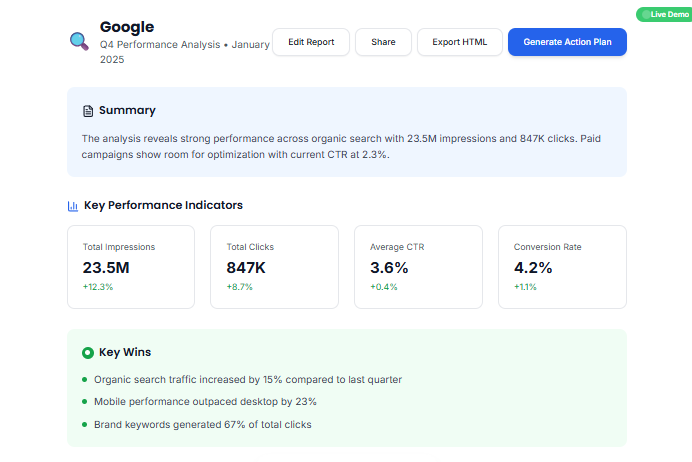Click the Google report title
This screenshot has height=462, width=692.
(127, 27)
